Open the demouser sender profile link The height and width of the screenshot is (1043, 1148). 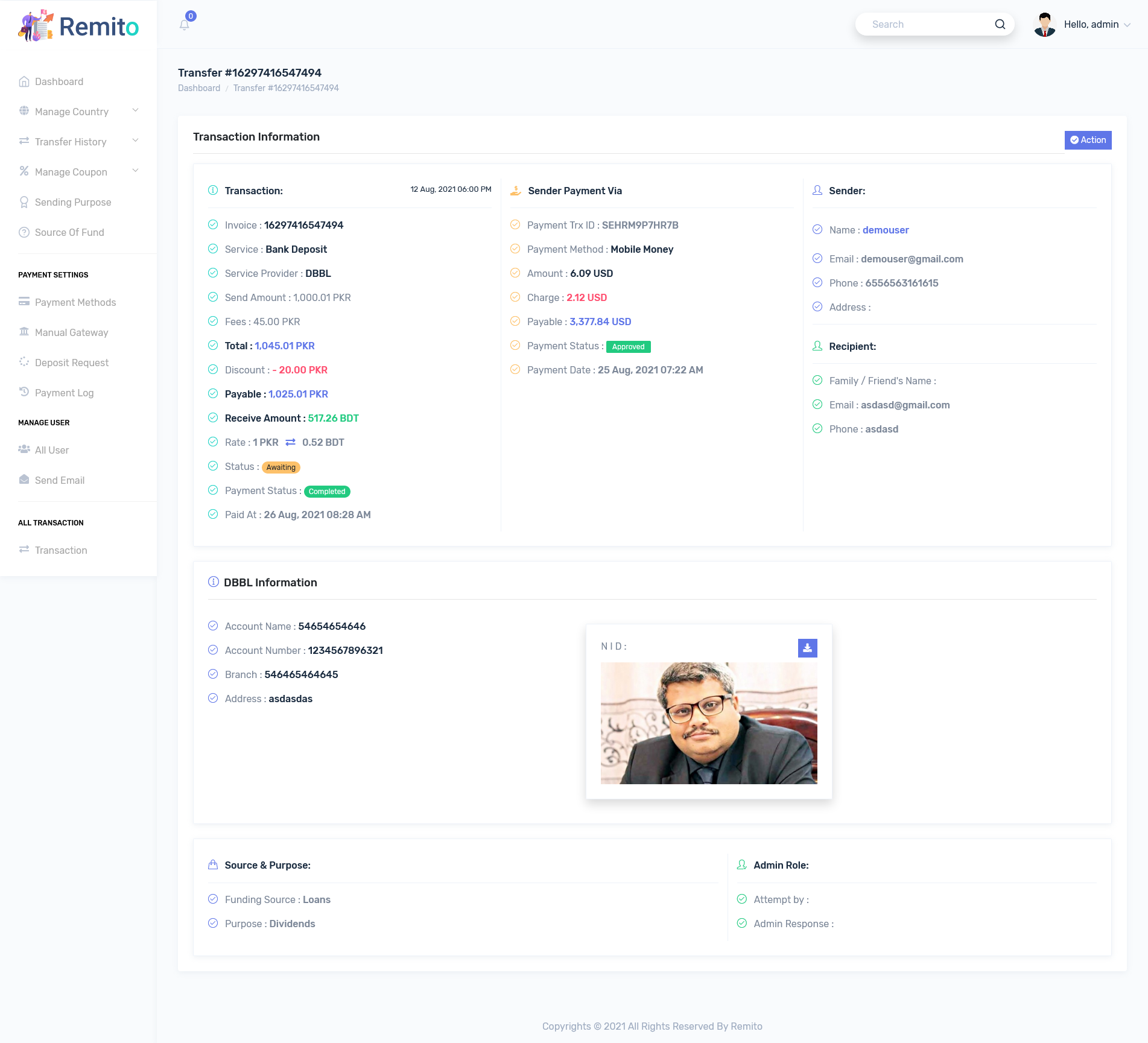coord(885,230)
